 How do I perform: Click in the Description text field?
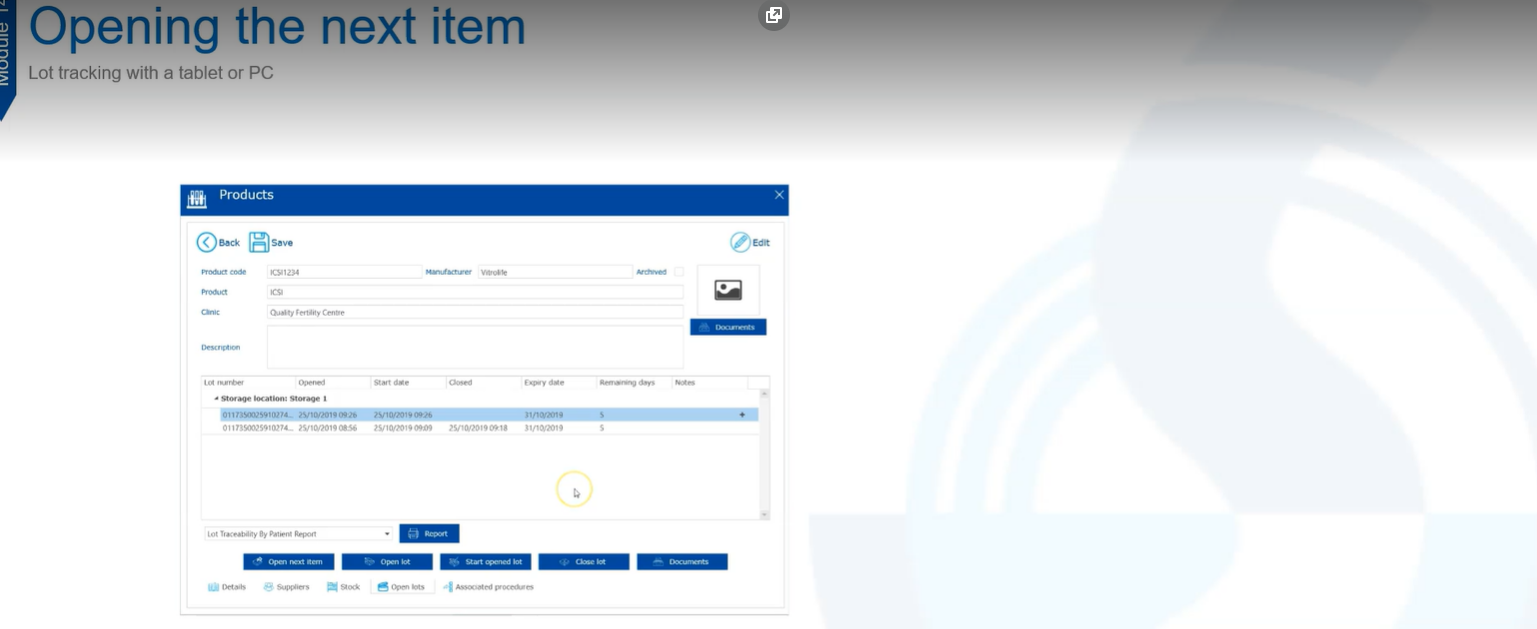coord(475,347)
